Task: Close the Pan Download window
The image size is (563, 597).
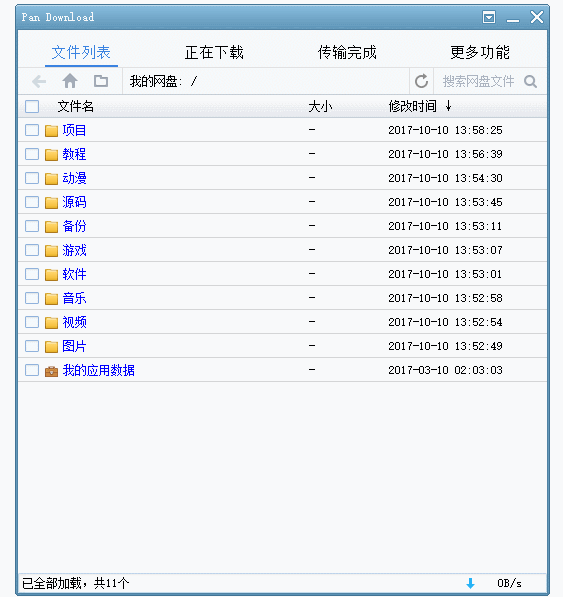Action: point(537,17)
